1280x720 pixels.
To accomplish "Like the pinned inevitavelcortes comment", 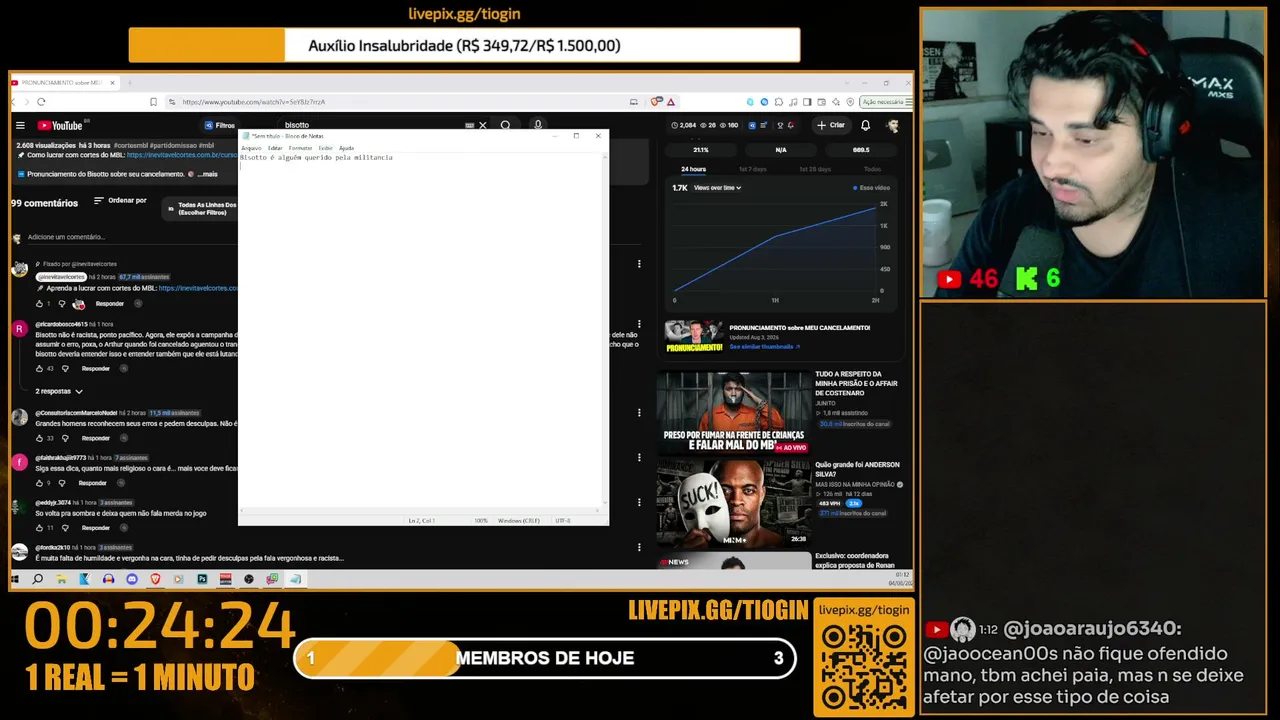I will pos(40,304).
